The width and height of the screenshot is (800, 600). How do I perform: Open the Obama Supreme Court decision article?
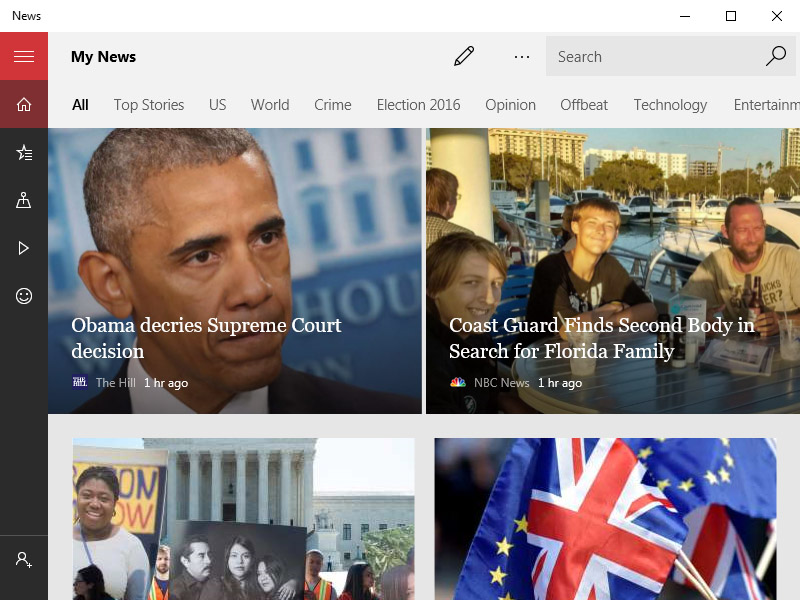[235, 270]
